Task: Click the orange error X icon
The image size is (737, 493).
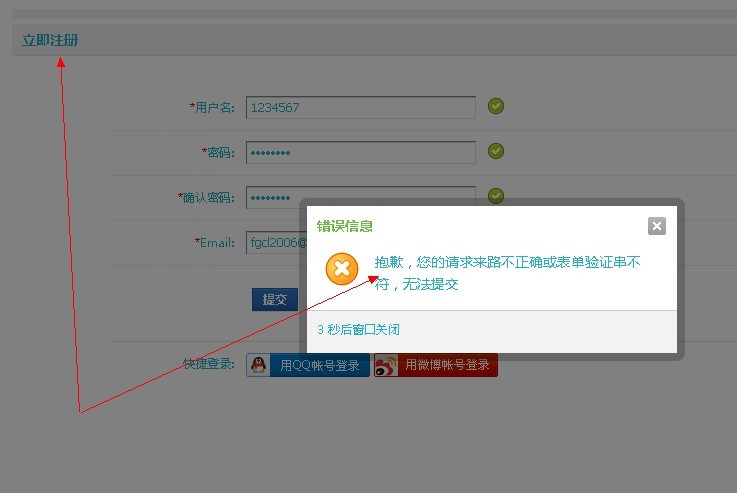Action: (342, 269)
